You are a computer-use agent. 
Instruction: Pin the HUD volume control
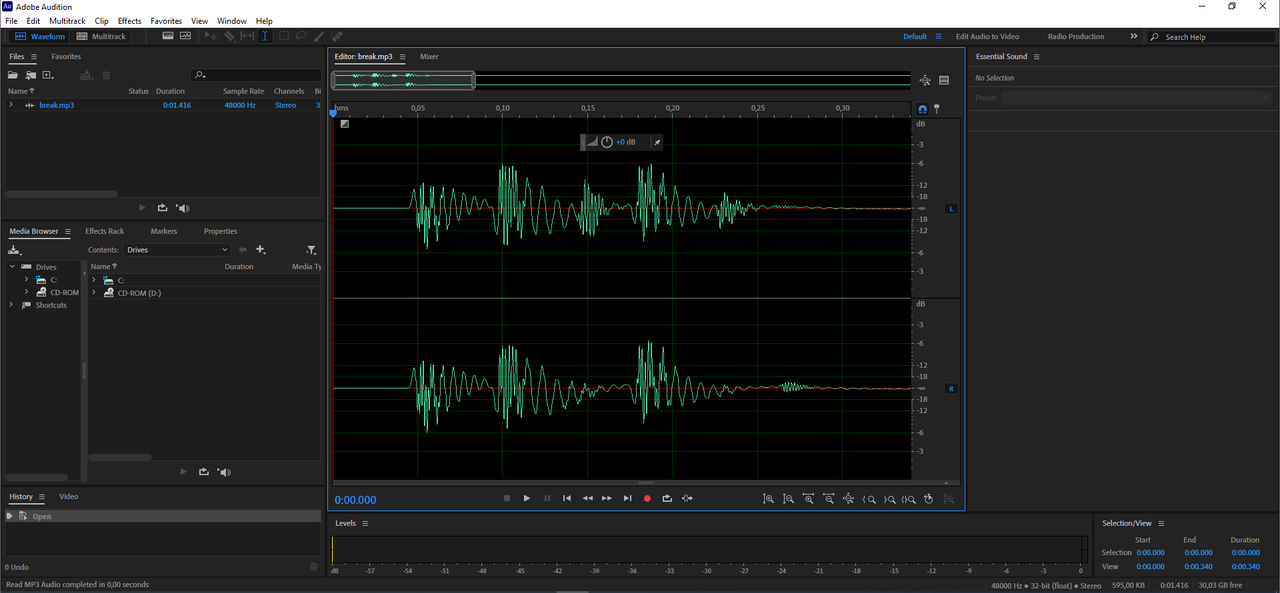657,142
